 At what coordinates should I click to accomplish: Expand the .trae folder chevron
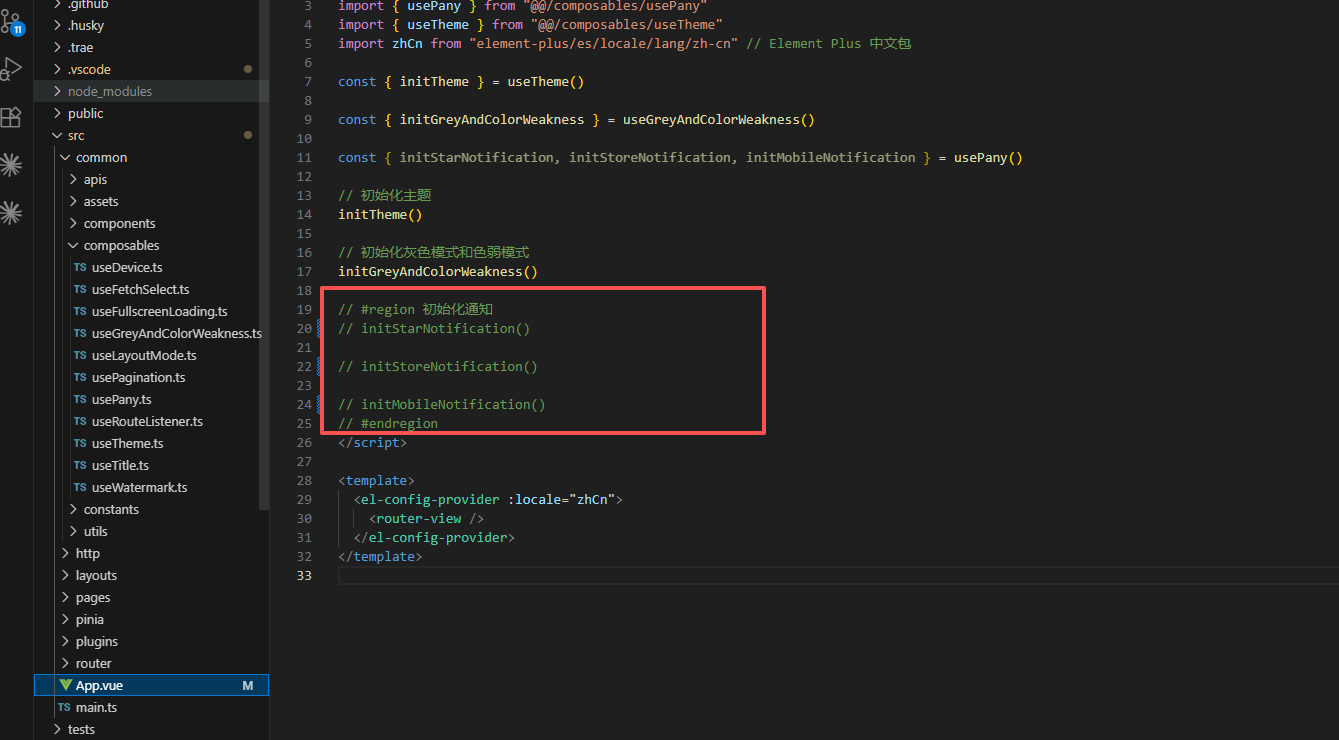tap(57, 47)
